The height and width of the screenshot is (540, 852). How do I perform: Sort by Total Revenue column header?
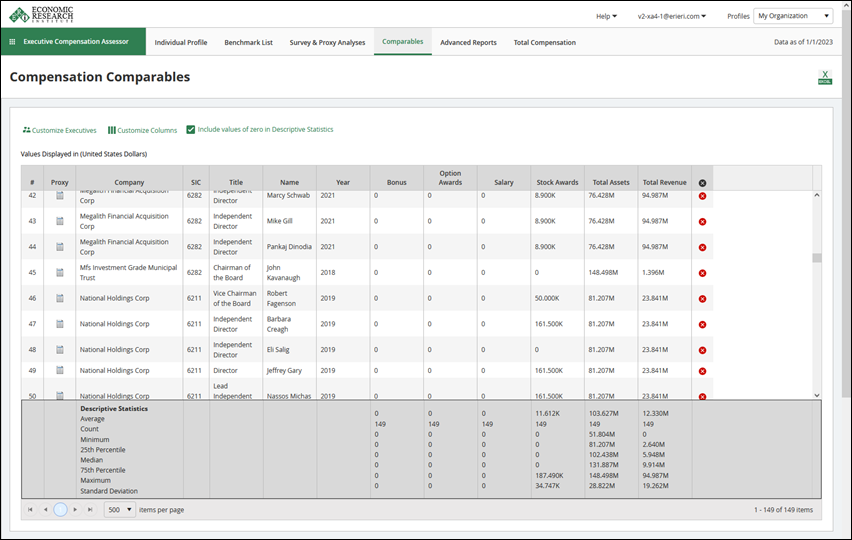click(x=665, y=183)
